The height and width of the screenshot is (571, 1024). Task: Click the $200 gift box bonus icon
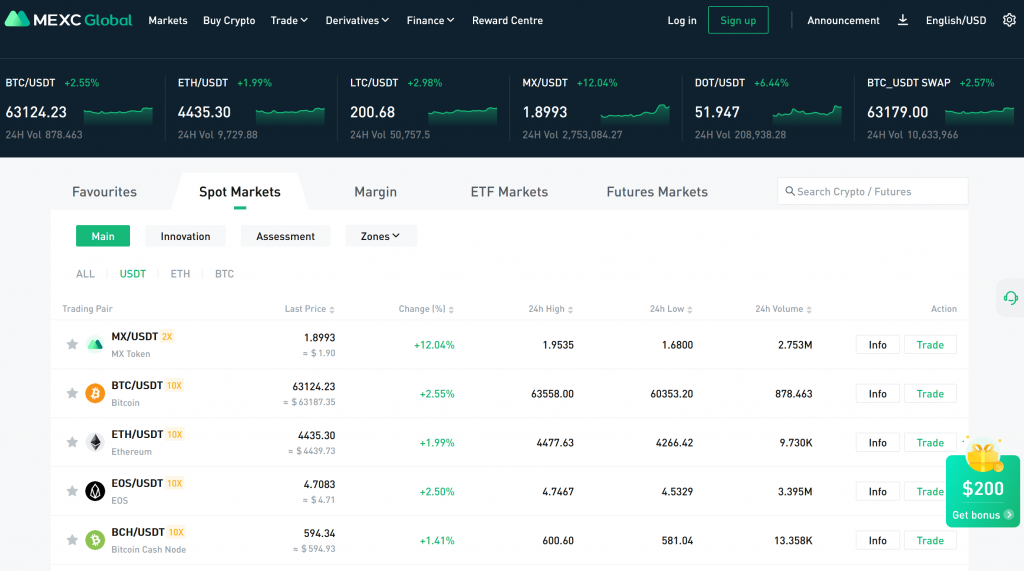point(983,455)
